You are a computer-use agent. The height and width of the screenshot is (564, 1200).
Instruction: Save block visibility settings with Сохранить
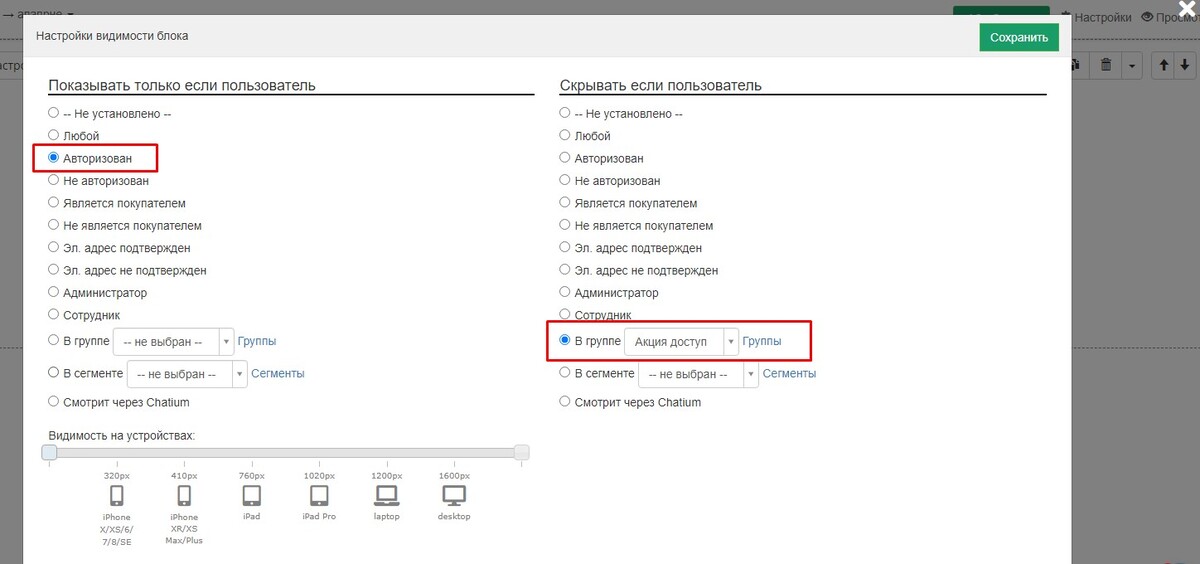pyautogui.click(x=1018, y=37)
